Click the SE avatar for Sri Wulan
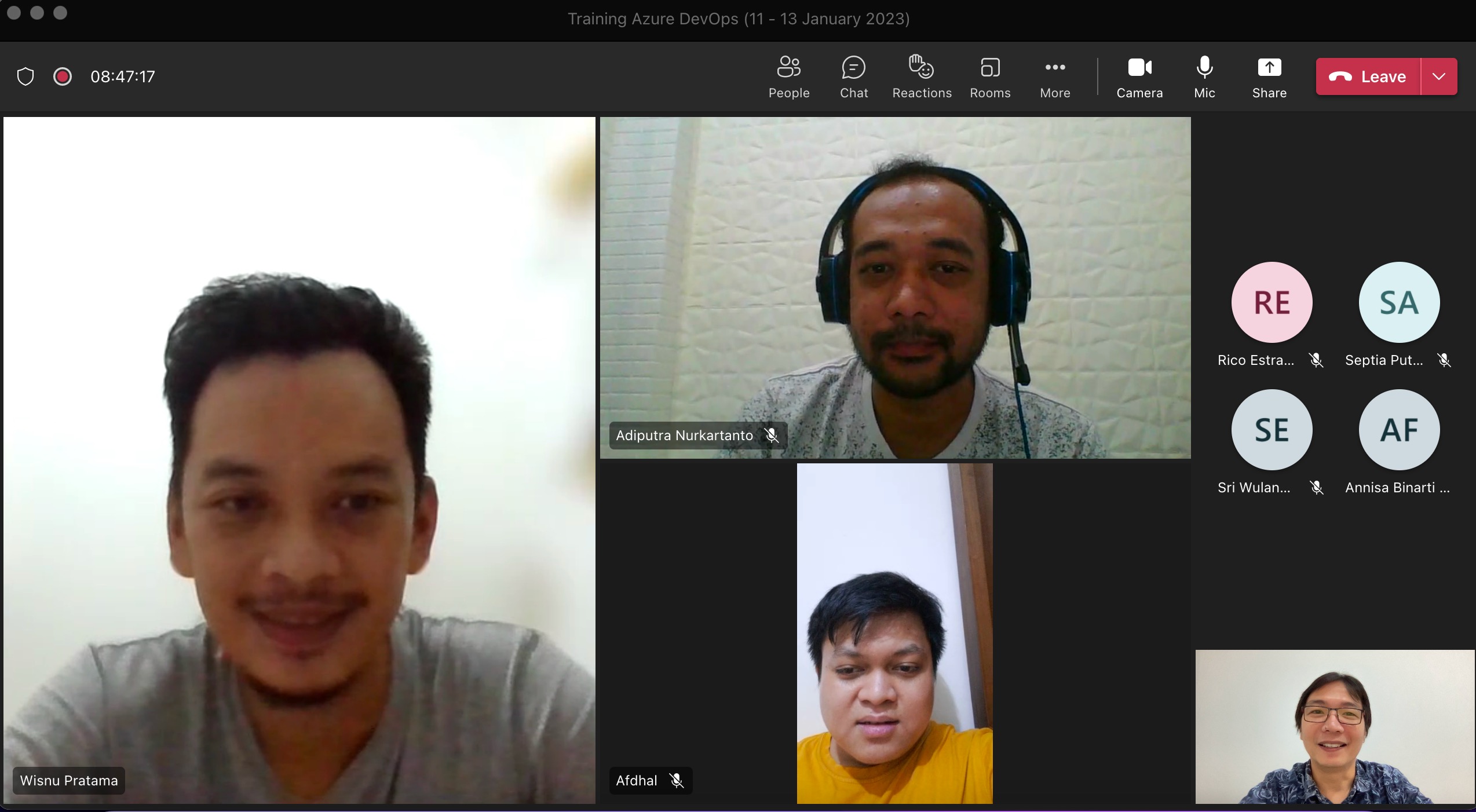 coord(1272,430)
